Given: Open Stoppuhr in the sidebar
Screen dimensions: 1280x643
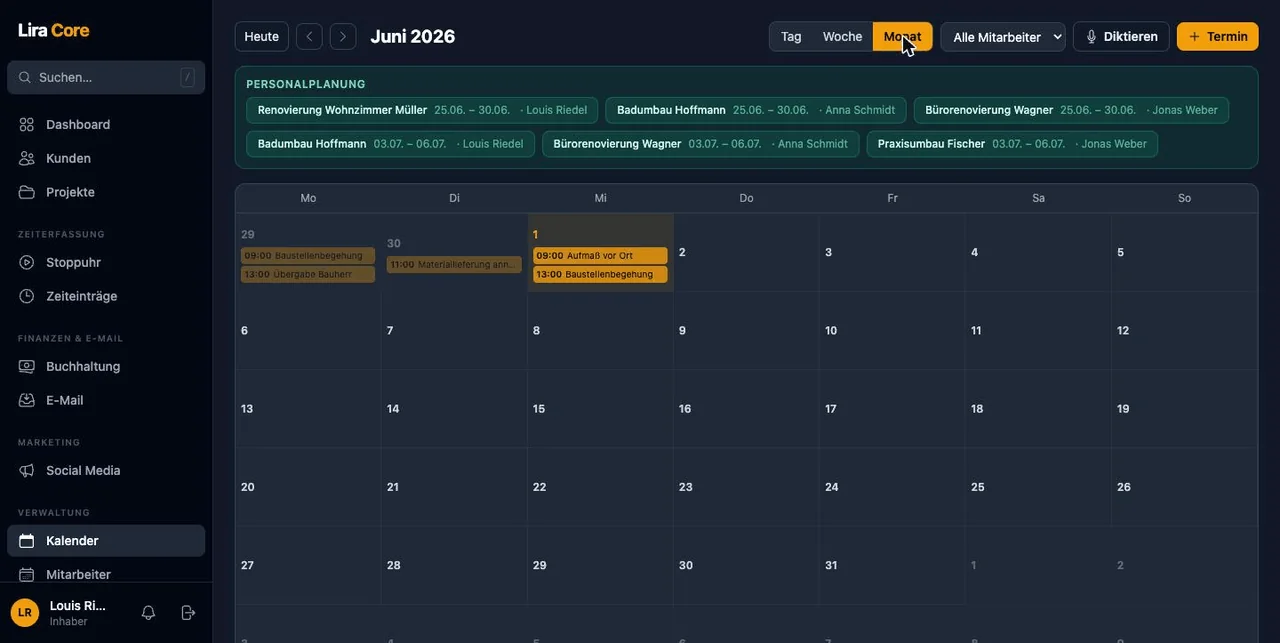Looking at the screenshot, I should tap(106, 262).
